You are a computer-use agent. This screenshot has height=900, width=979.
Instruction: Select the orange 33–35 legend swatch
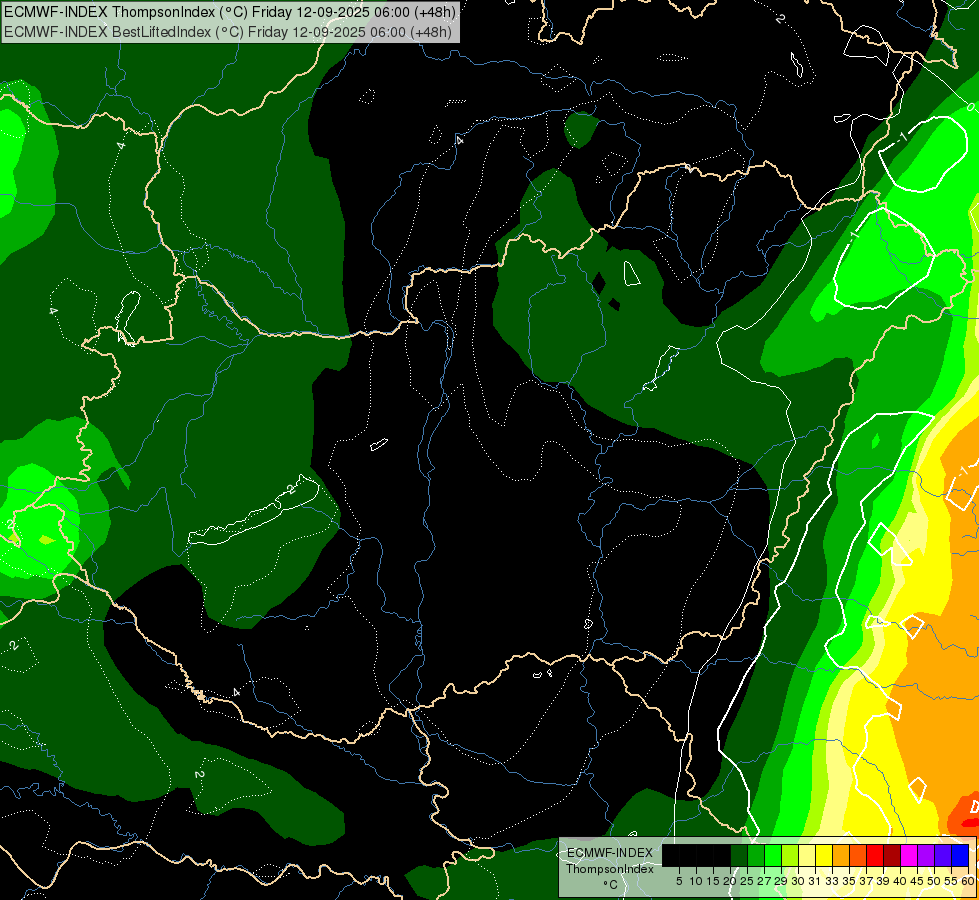pos(840,856)
